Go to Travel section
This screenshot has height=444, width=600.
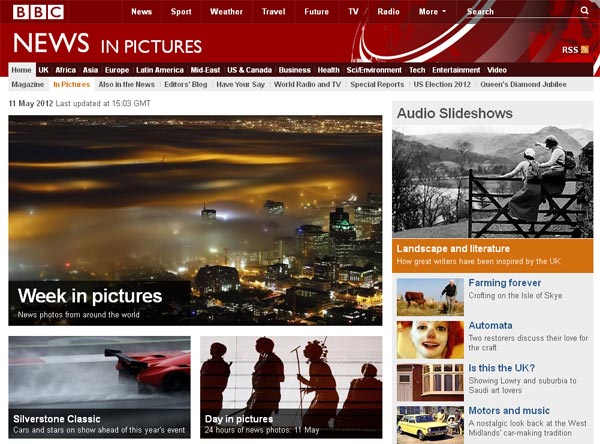tap(273, 11)
